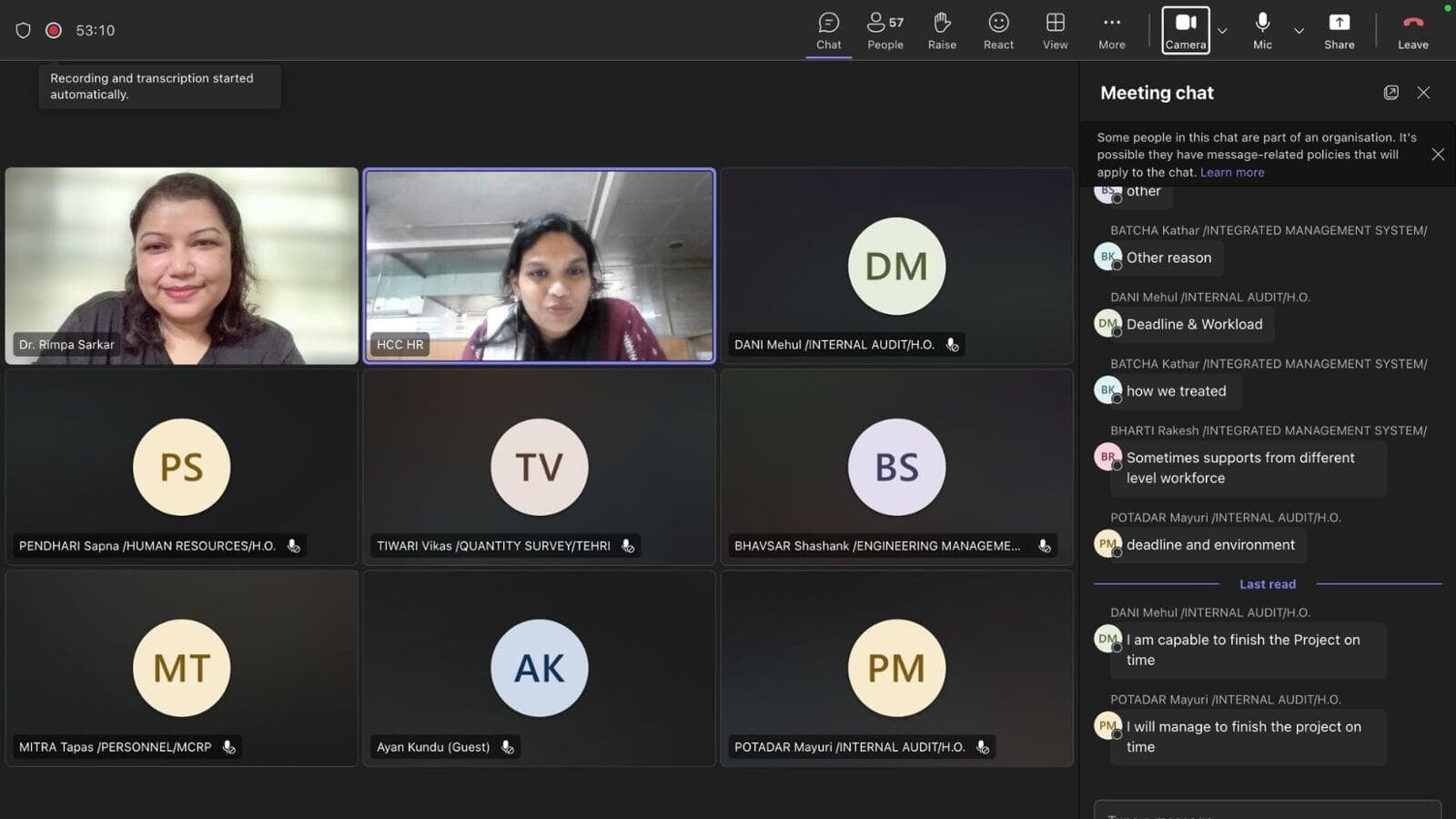The height and width of the screenshot is (819, 1456).
Task: Select Dr. Rimpa Sarkar video tile
Action: click(182, 266)
